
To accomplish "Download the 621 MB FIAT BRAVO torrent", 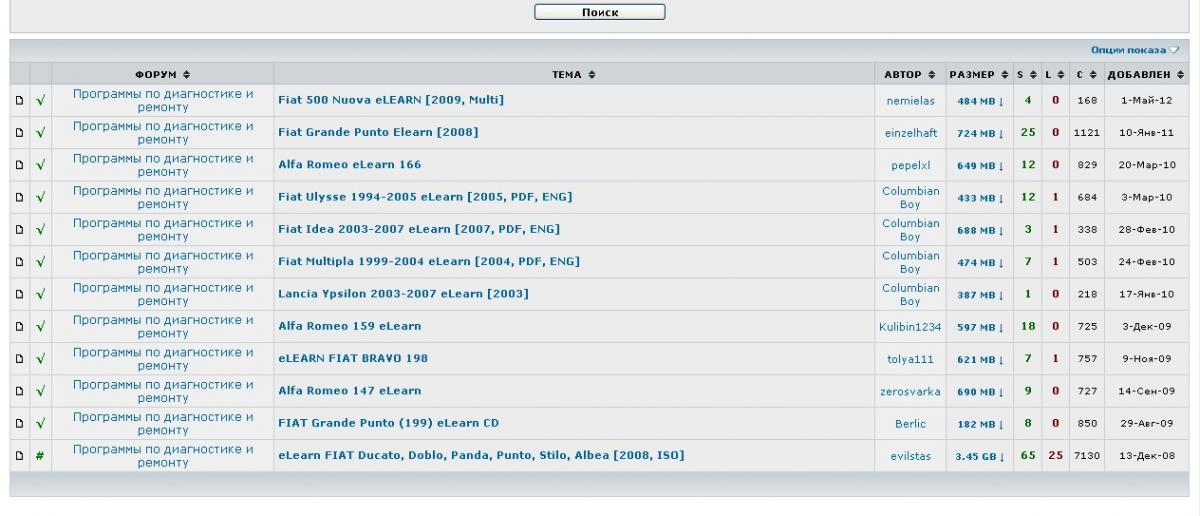I will tap(979, 359).
